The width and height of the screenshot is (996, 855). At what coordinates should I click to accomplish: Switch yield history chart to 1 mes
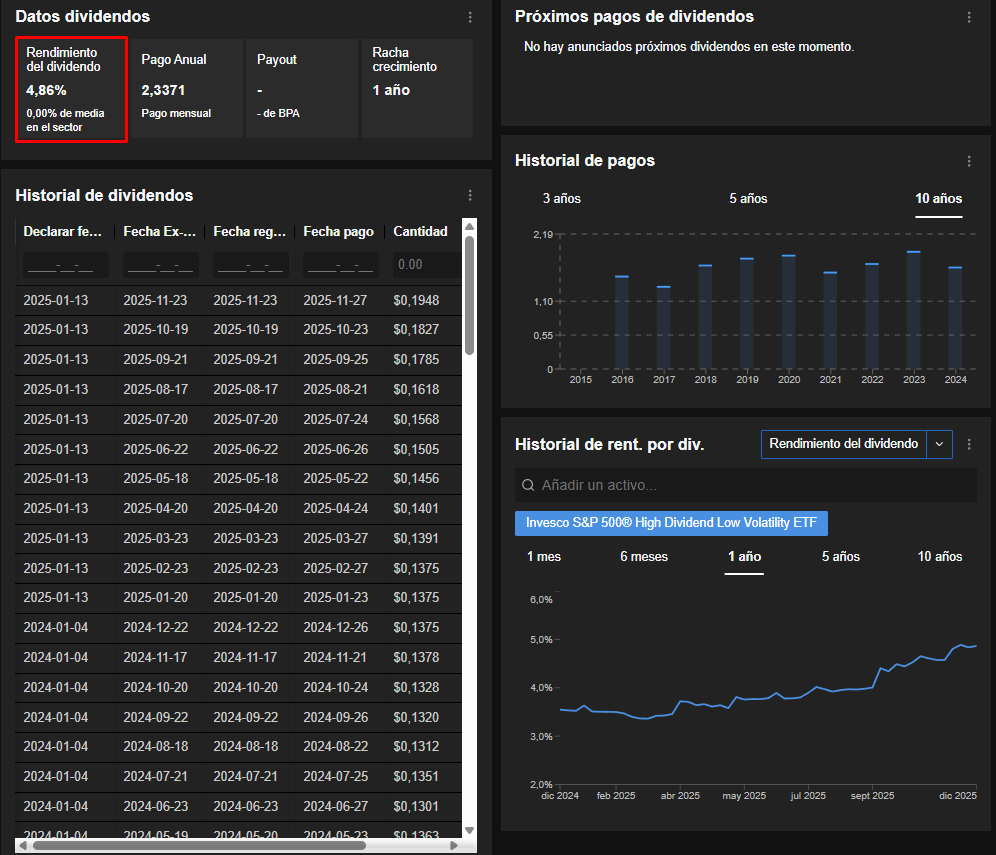point(544,557)
